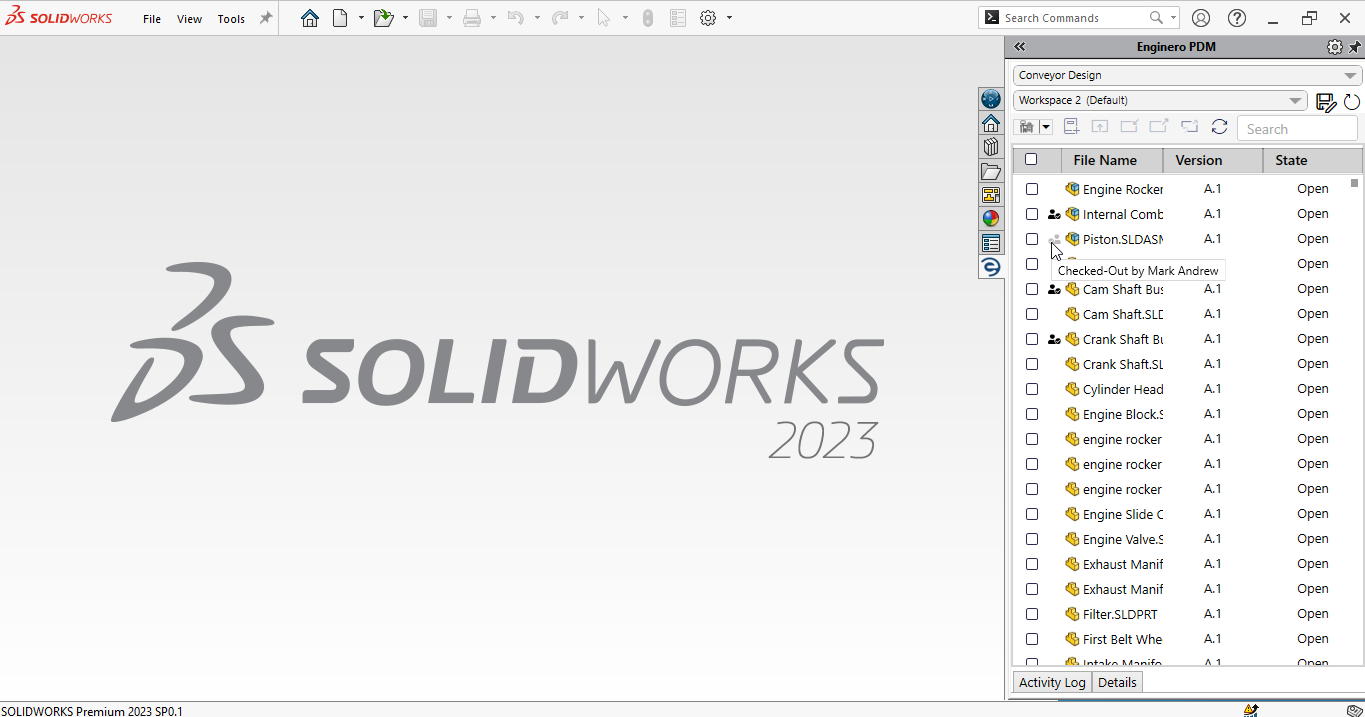Screen dimensions: 1365x717
Task: Open the Design Library task pane tab
Action: tap(991, 147)
